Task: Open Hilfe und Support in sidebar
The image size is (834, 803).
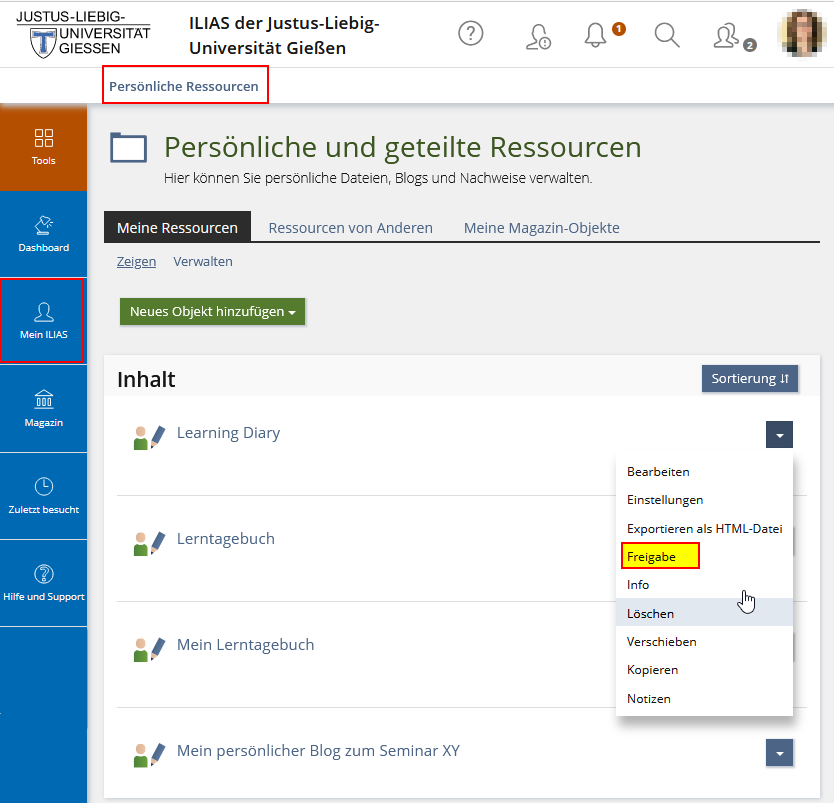Action: 43,583
